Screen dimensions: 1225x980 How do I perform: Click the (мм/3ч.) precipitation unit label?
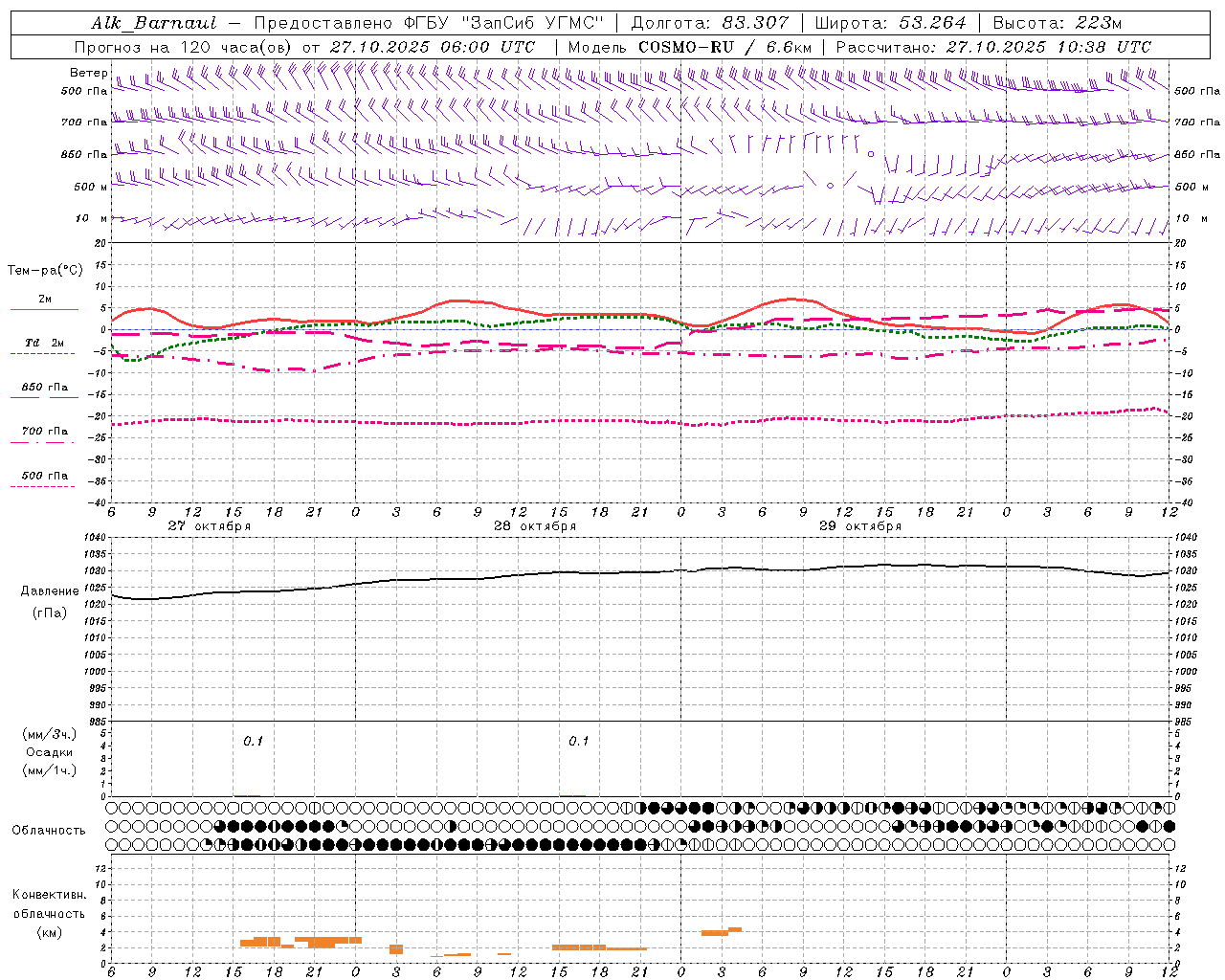[50, 735]
